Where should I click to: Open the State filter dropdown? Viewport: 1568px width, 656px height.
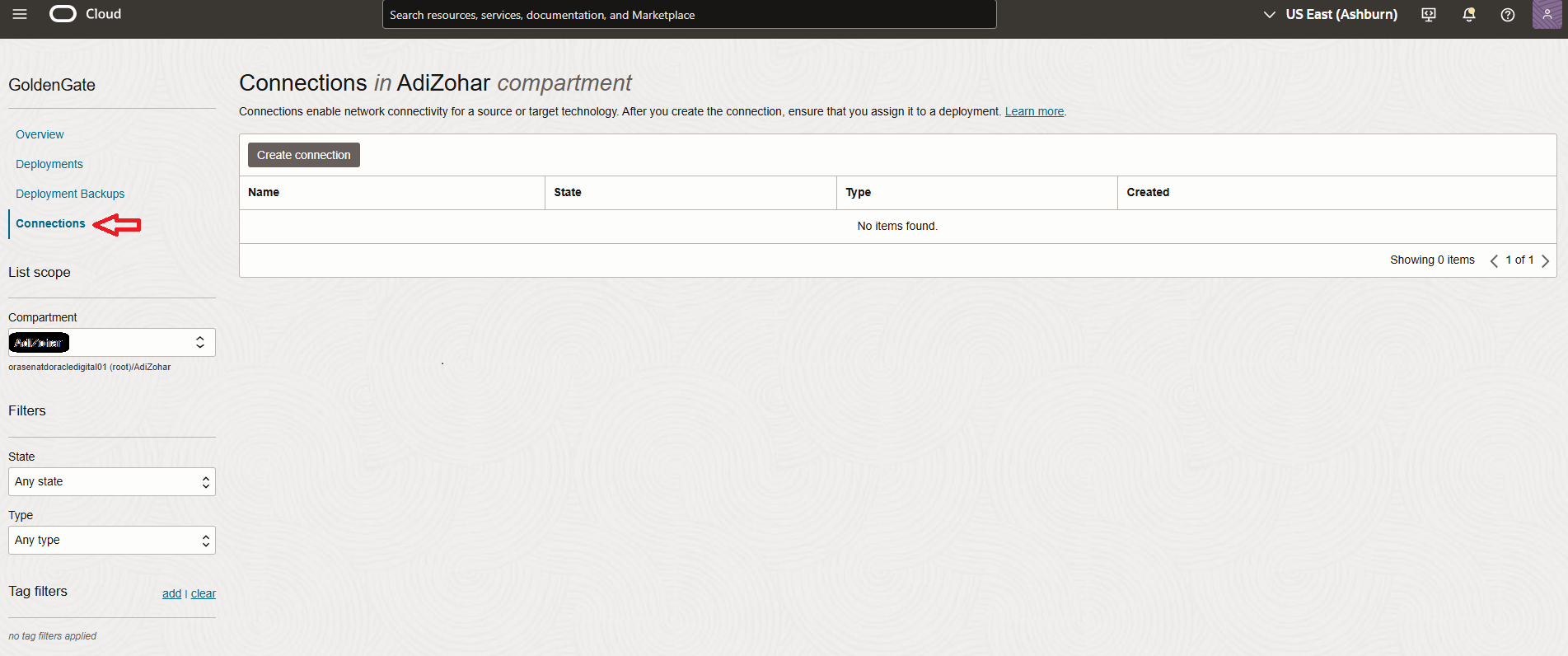point(112,482)
